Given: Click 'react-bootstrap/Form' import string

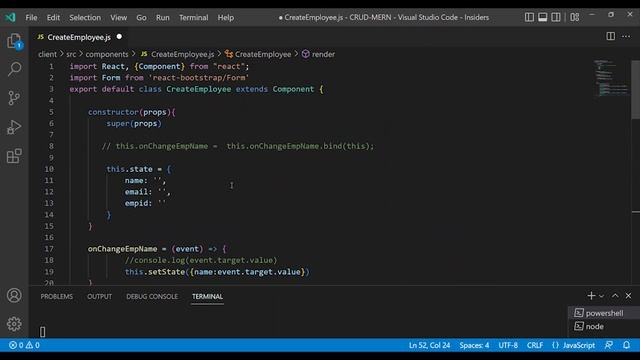Looking at the screenshot, I should [198, 78].
